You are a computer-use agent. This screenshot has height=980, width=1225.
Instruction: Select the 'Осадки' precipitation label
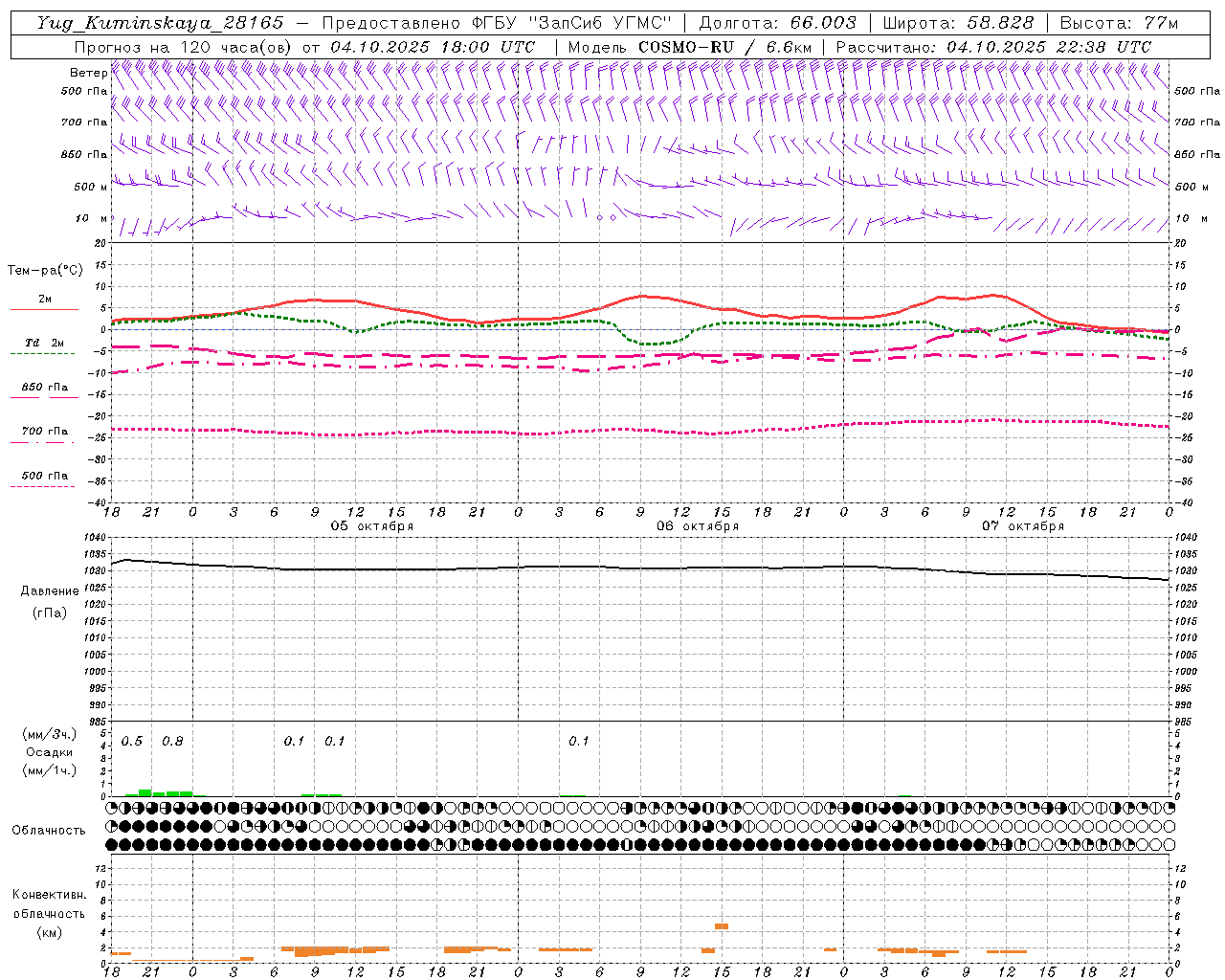50,752
